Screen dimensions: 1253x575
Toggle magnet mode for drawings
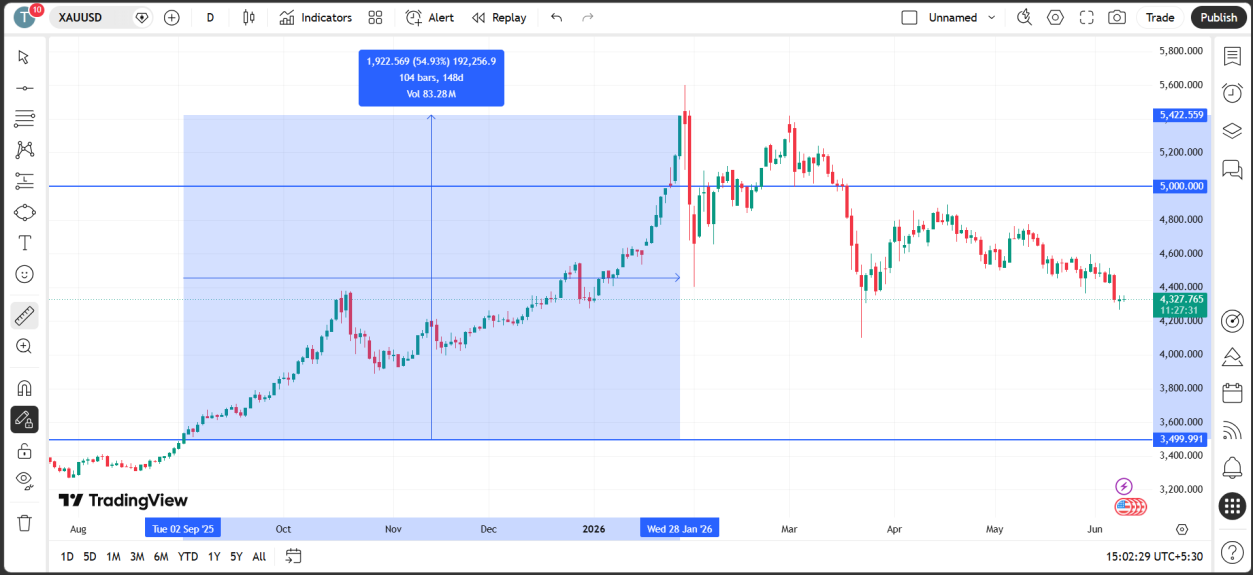24,388
